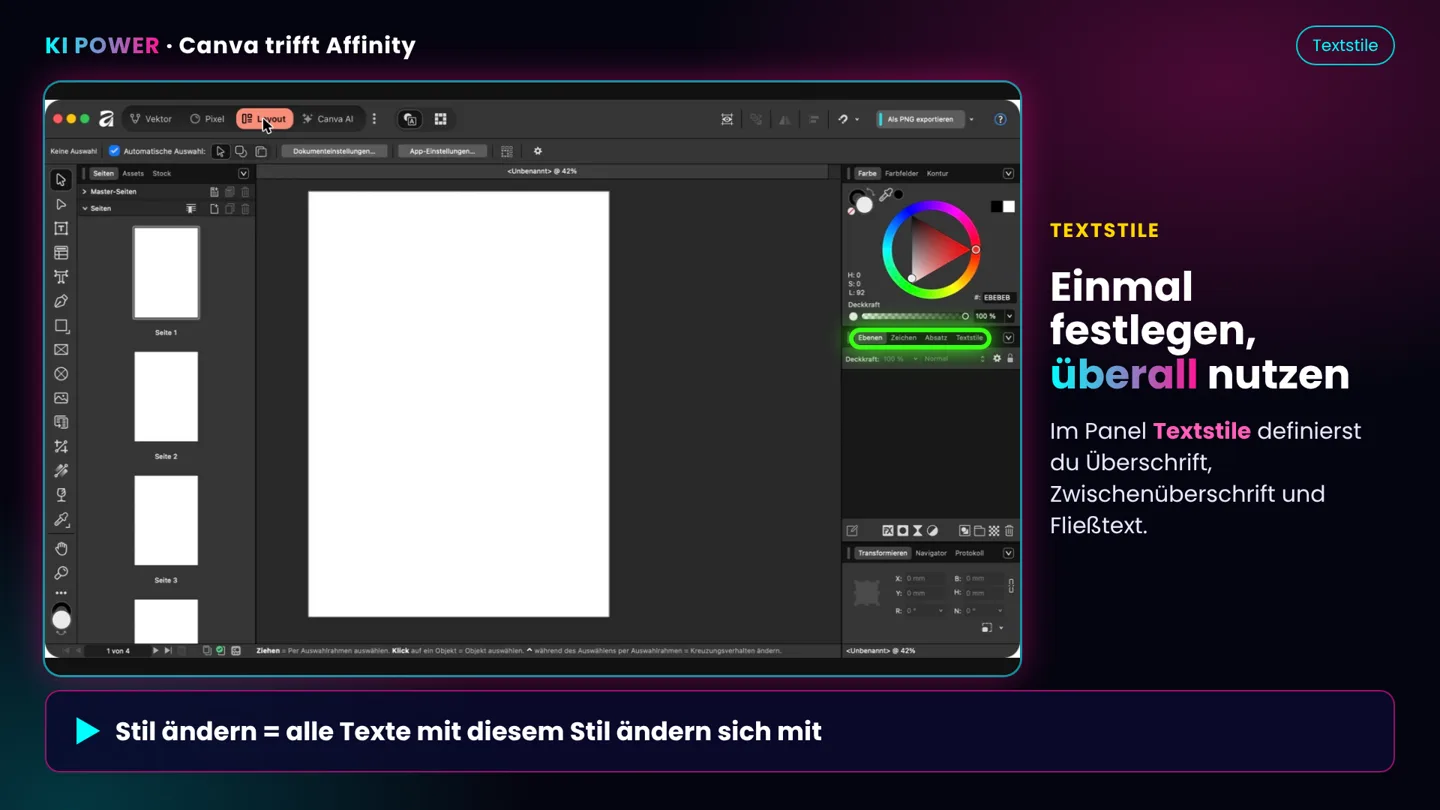The image size is (1440, 810).
Task: Open Farbe panel options dropdown
Action: pos(1008,174)
